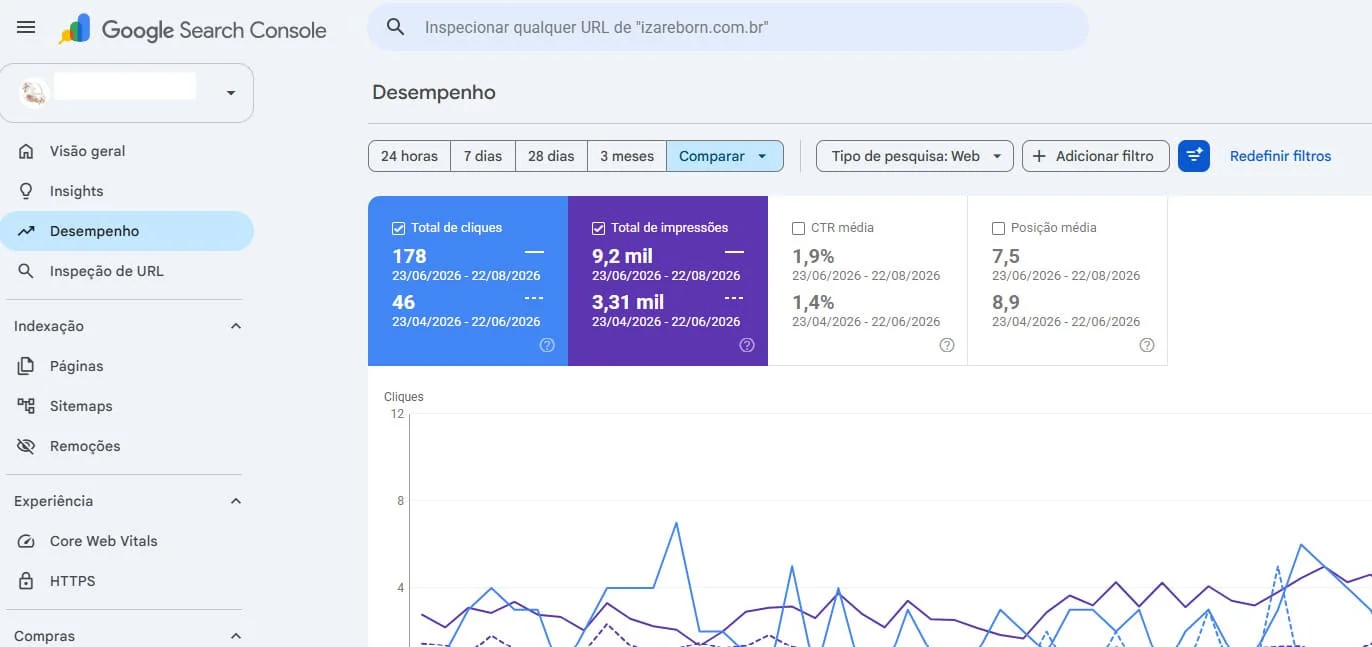Click the Desempenho trend icon
Screen dimensions: 1372x647
[26, 231]
